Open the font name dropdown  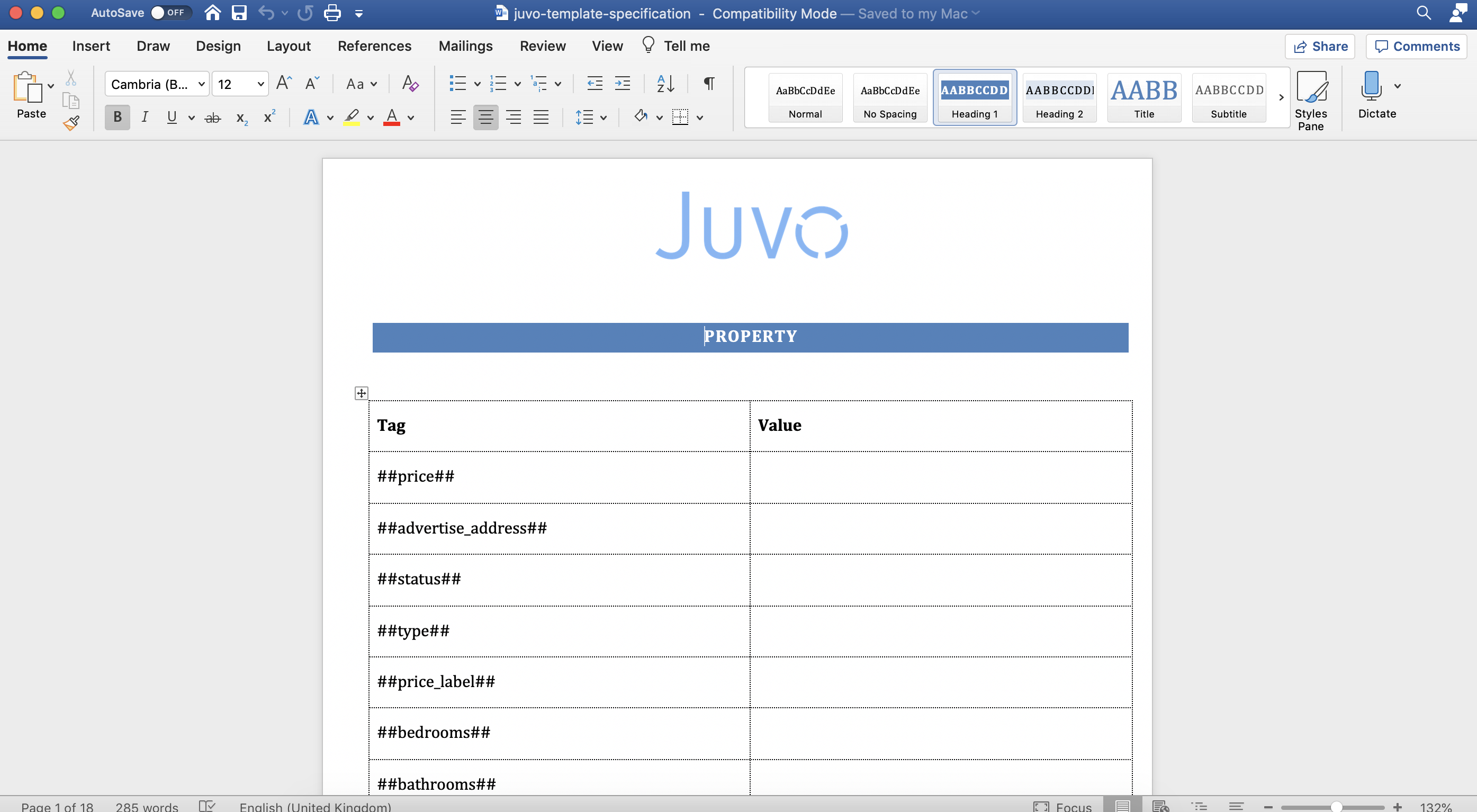pyautogui.click(x=201, y=84)
